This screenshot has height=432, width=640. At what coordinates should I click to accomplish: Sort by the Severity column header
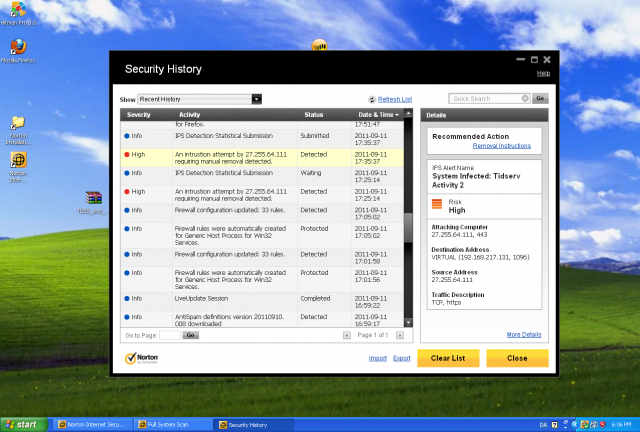(138, 115)
